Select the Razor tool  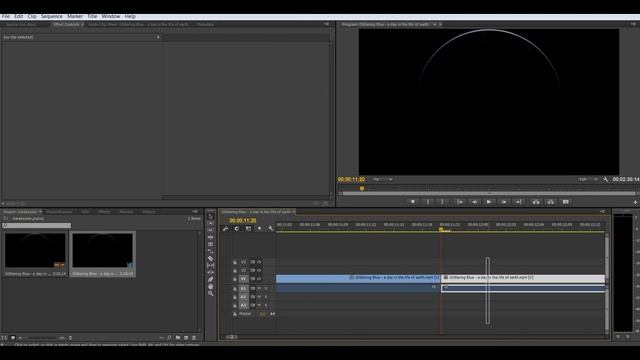(211, 258)
